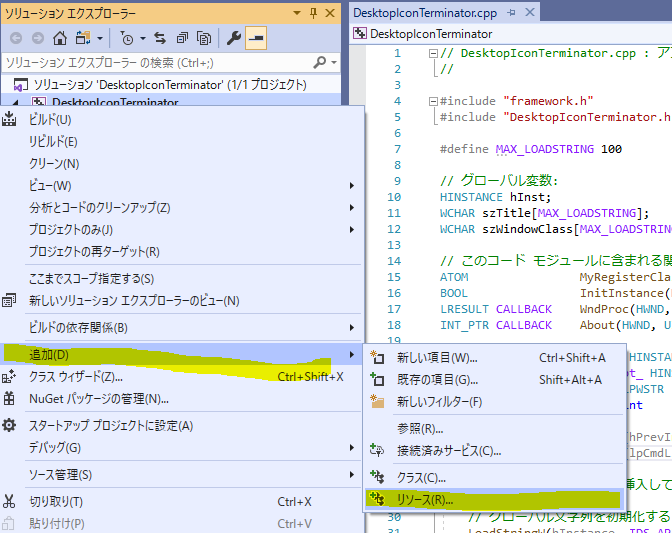Click the gear icon beside スタートアップ プロジェクトに設定
This screenshot has width=672, height=533.
9,425
